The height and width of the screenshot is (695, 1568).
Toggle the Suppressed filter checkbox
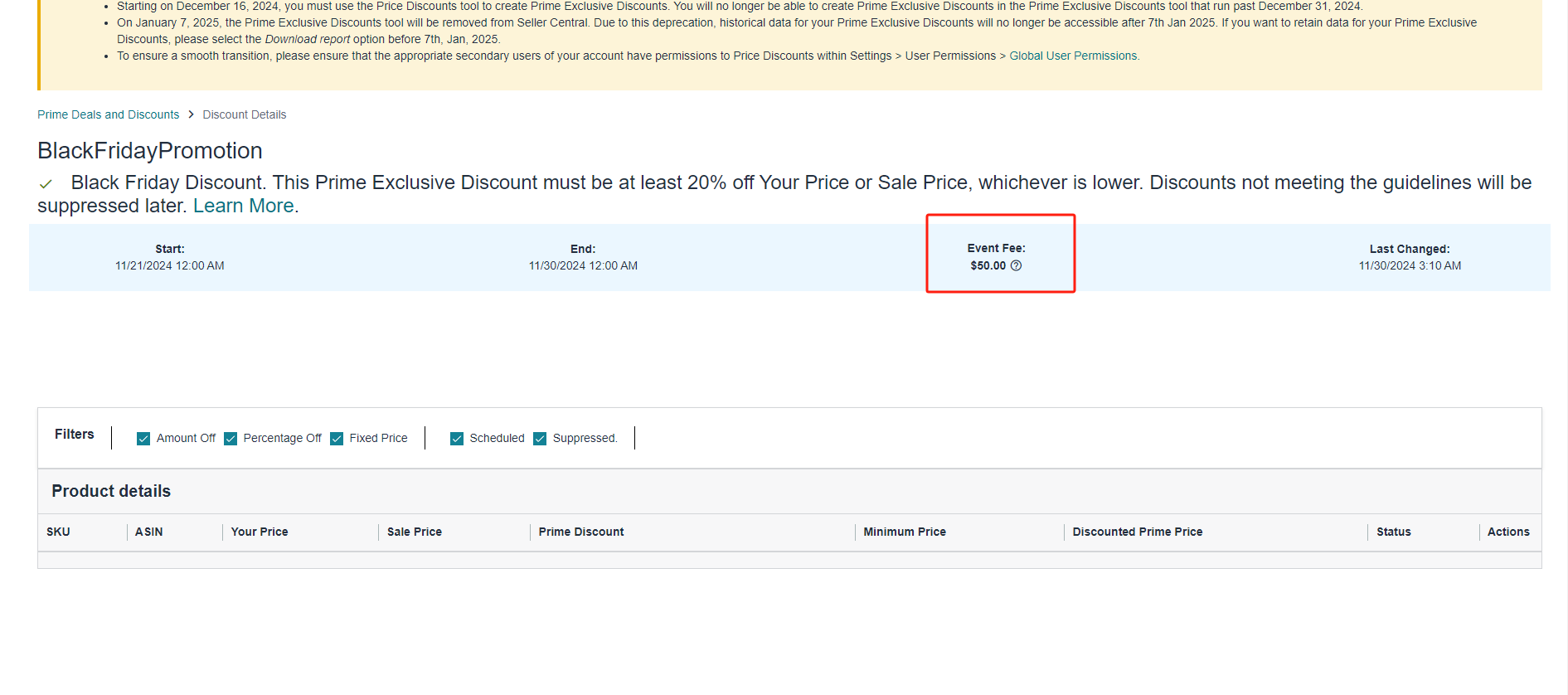(540, 439)
